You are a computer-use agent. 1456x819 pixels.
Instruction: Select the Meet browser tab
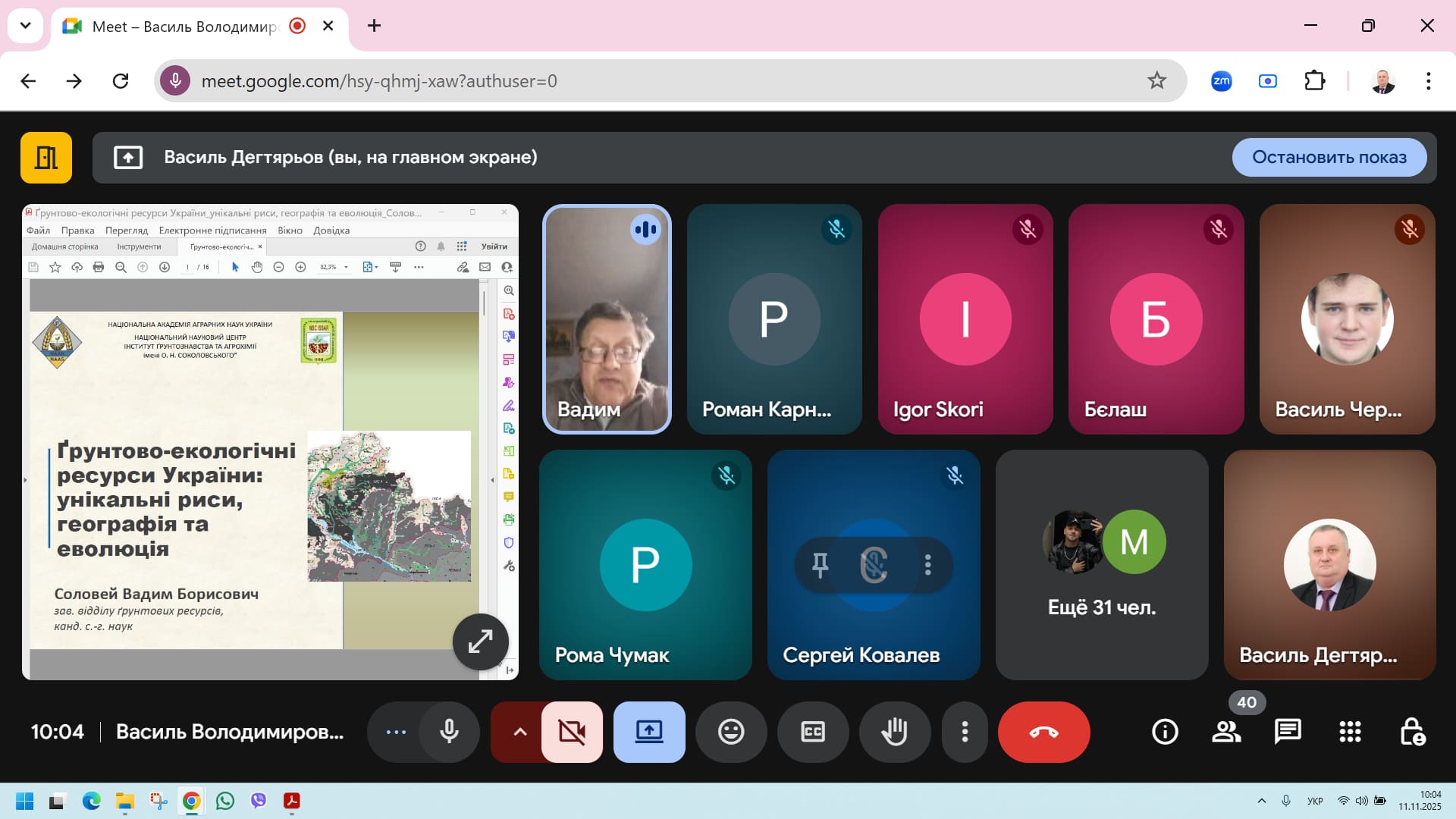click(x=182, y=27)
